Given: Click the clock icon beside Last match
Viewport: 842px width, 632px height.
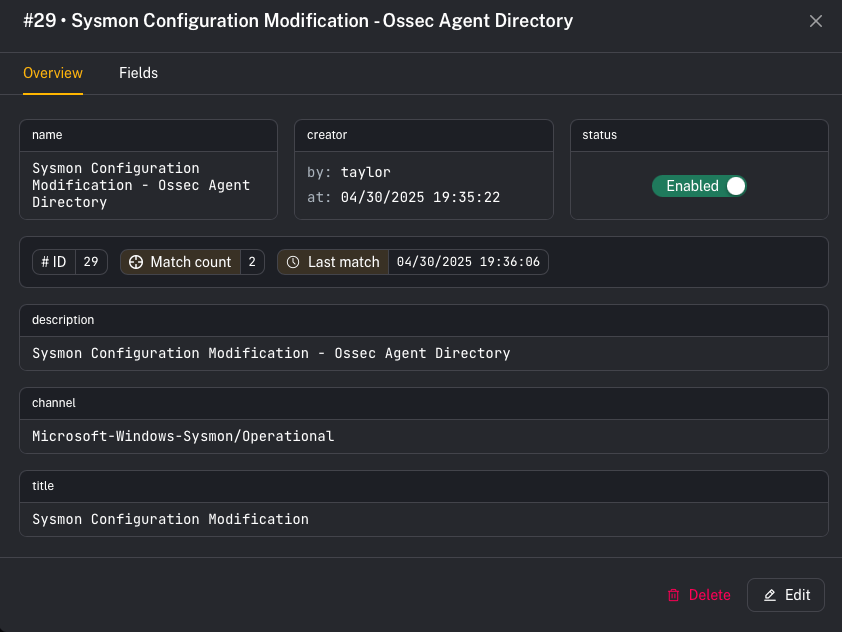Looking at the screenshot, I should (293, 262).
